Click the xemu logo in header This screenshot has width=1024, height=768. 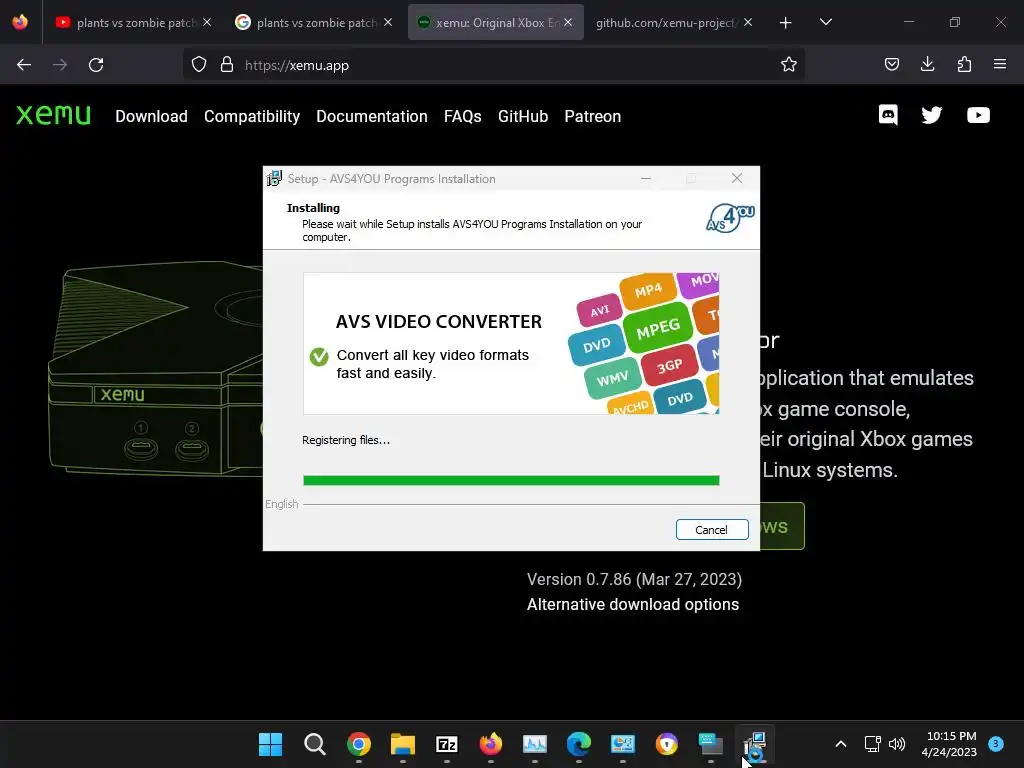[54, 115]
